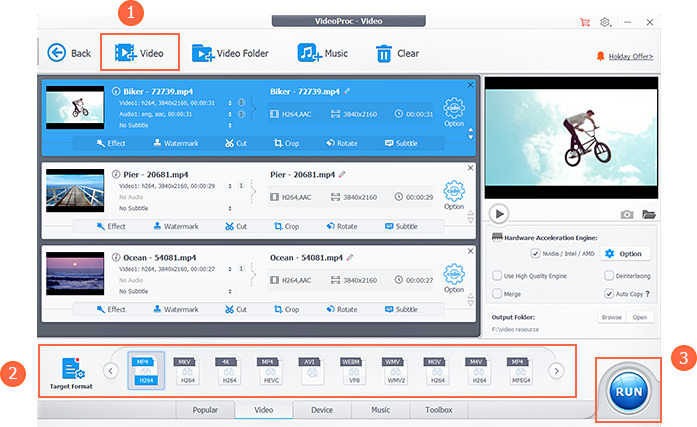Select 4K H264 format
The height and width of the screenshot is (427, 697).
[x=229, y=371]
